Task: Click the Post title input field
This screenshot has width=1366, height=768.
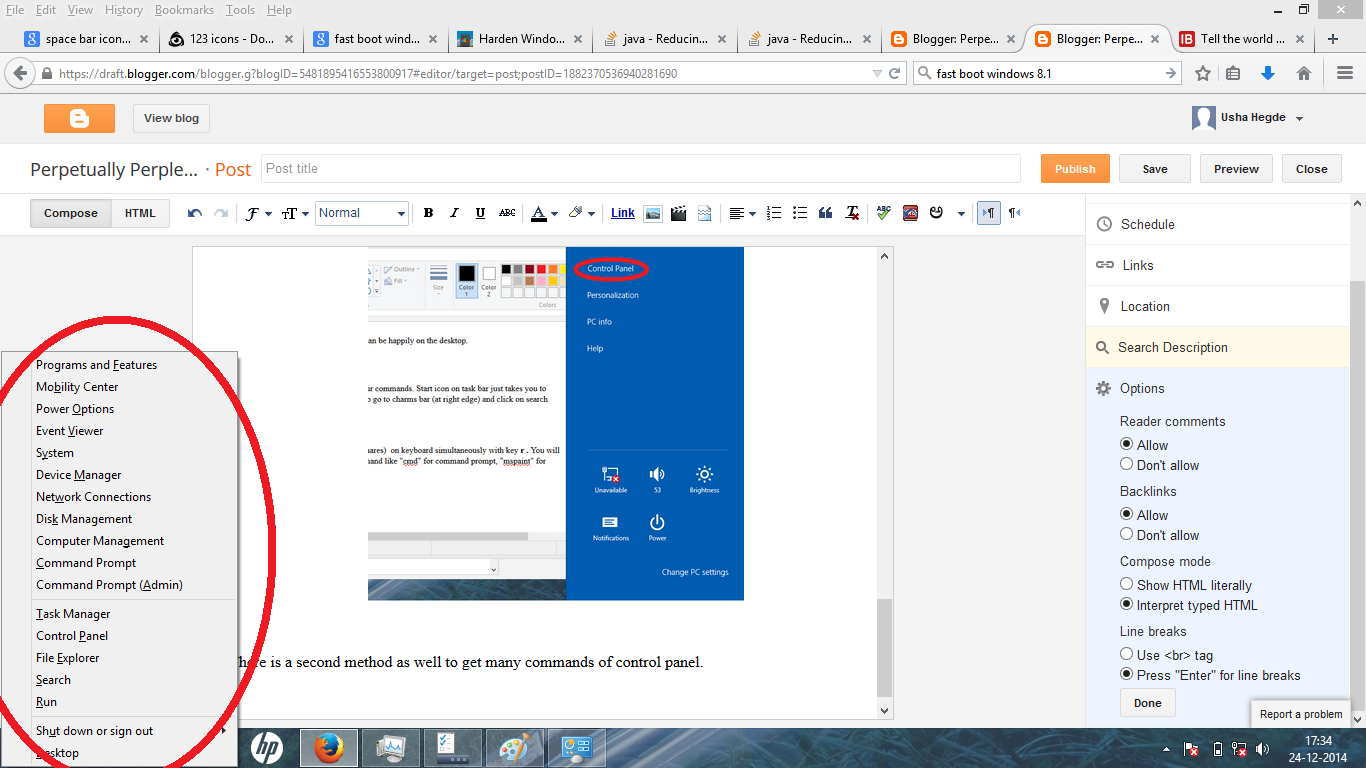Action: (640, 169)
